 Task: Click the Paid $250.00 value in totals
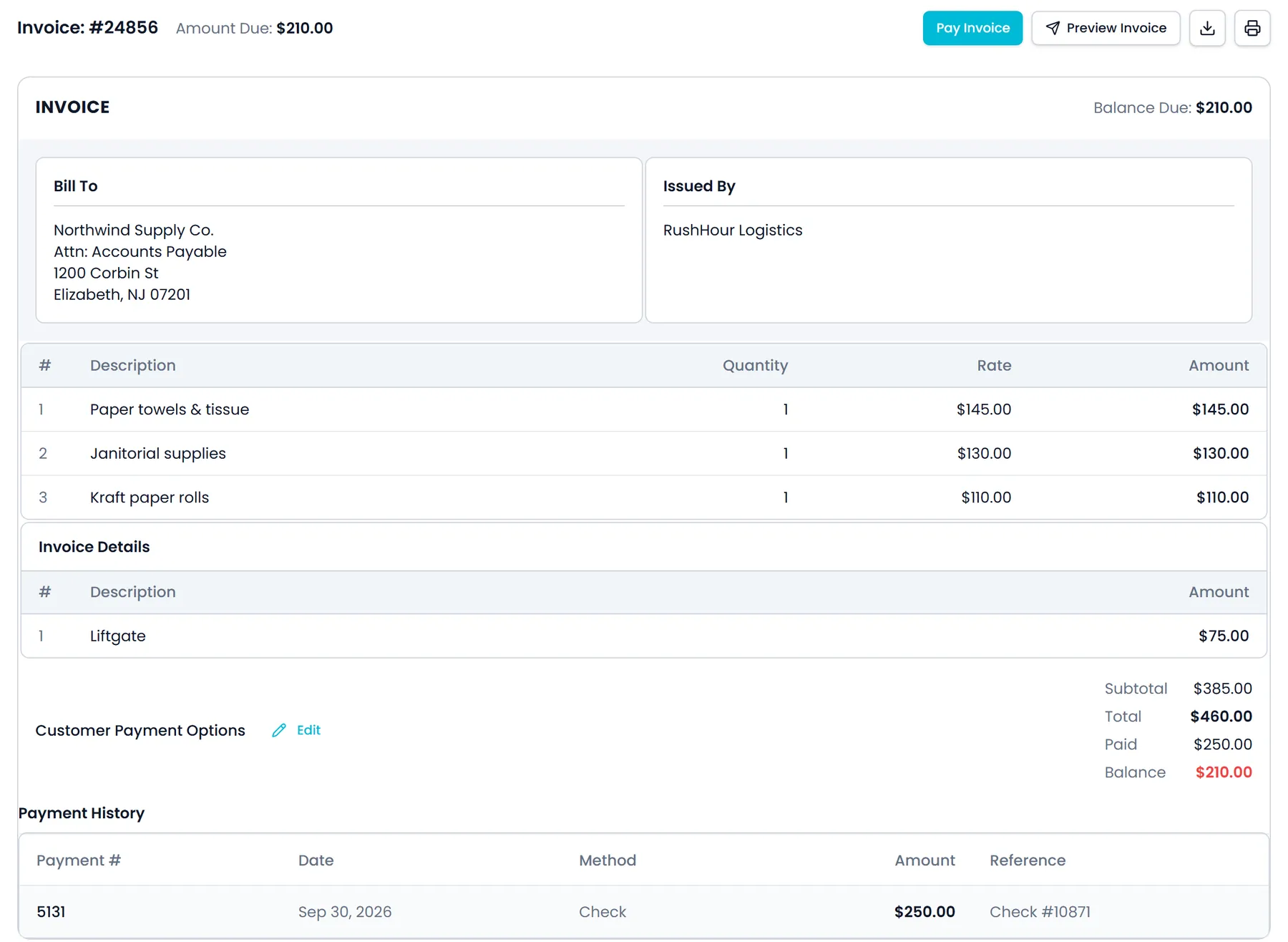coord(1222,744)
